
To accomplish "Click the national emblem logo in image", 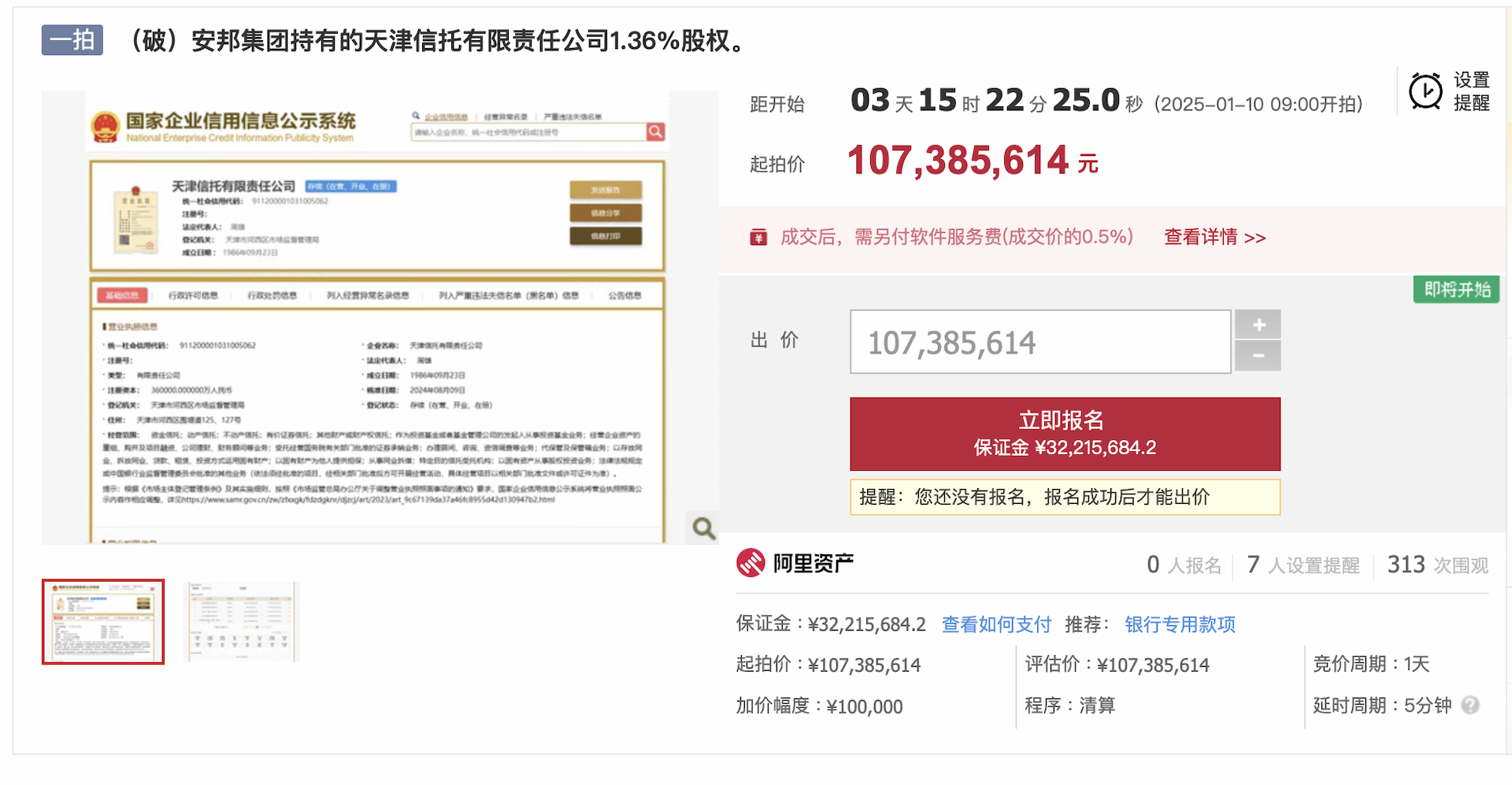I will pyautogui.click(x=106, y=127).
